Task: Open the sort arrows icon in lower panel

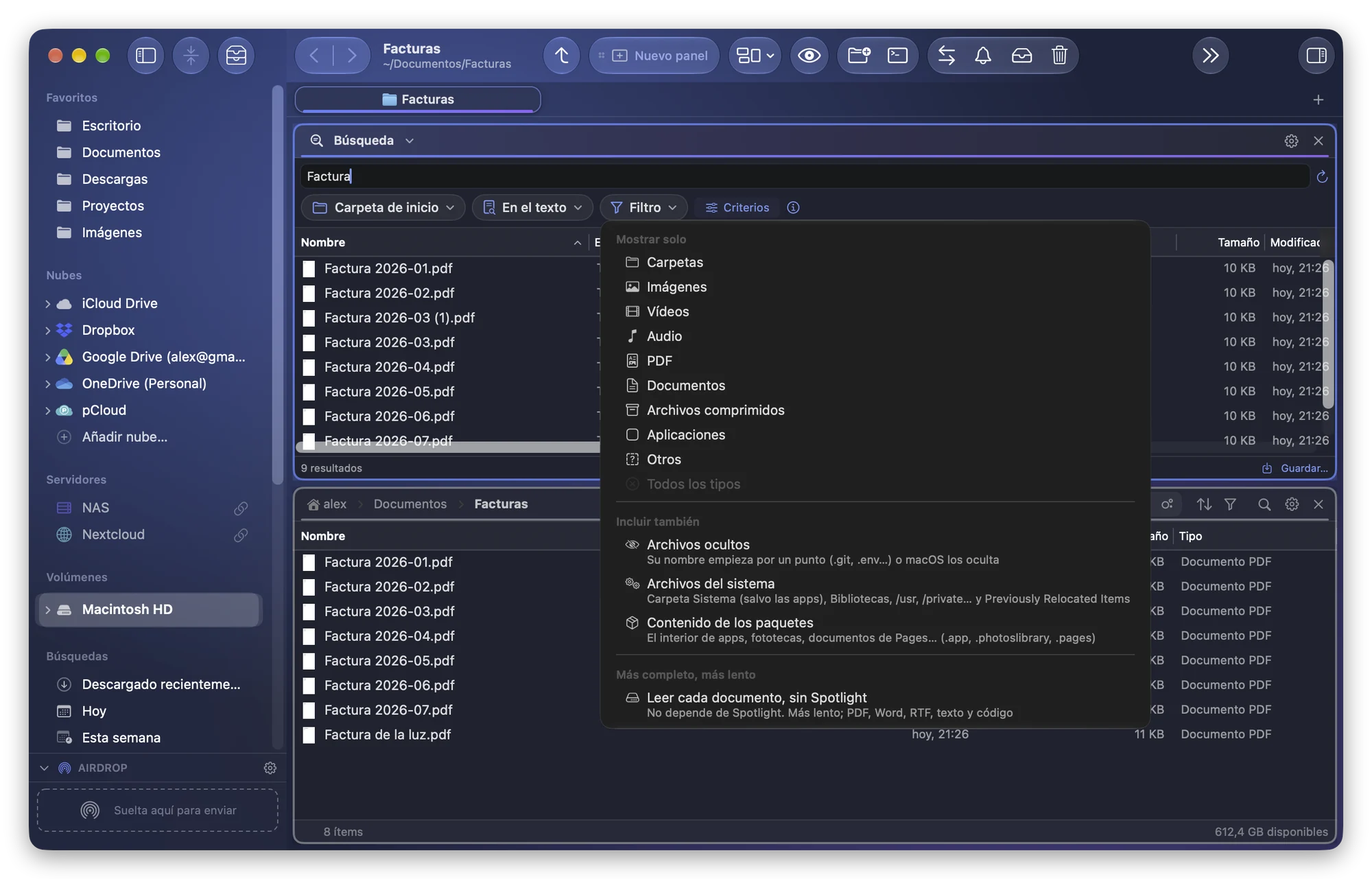Action: point(1204,504)
